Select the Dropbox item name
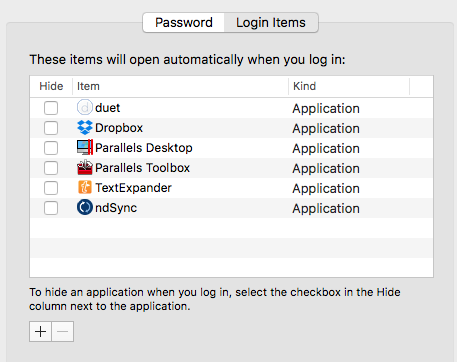This screenshot has width=457, height=362. pos(119,128)
